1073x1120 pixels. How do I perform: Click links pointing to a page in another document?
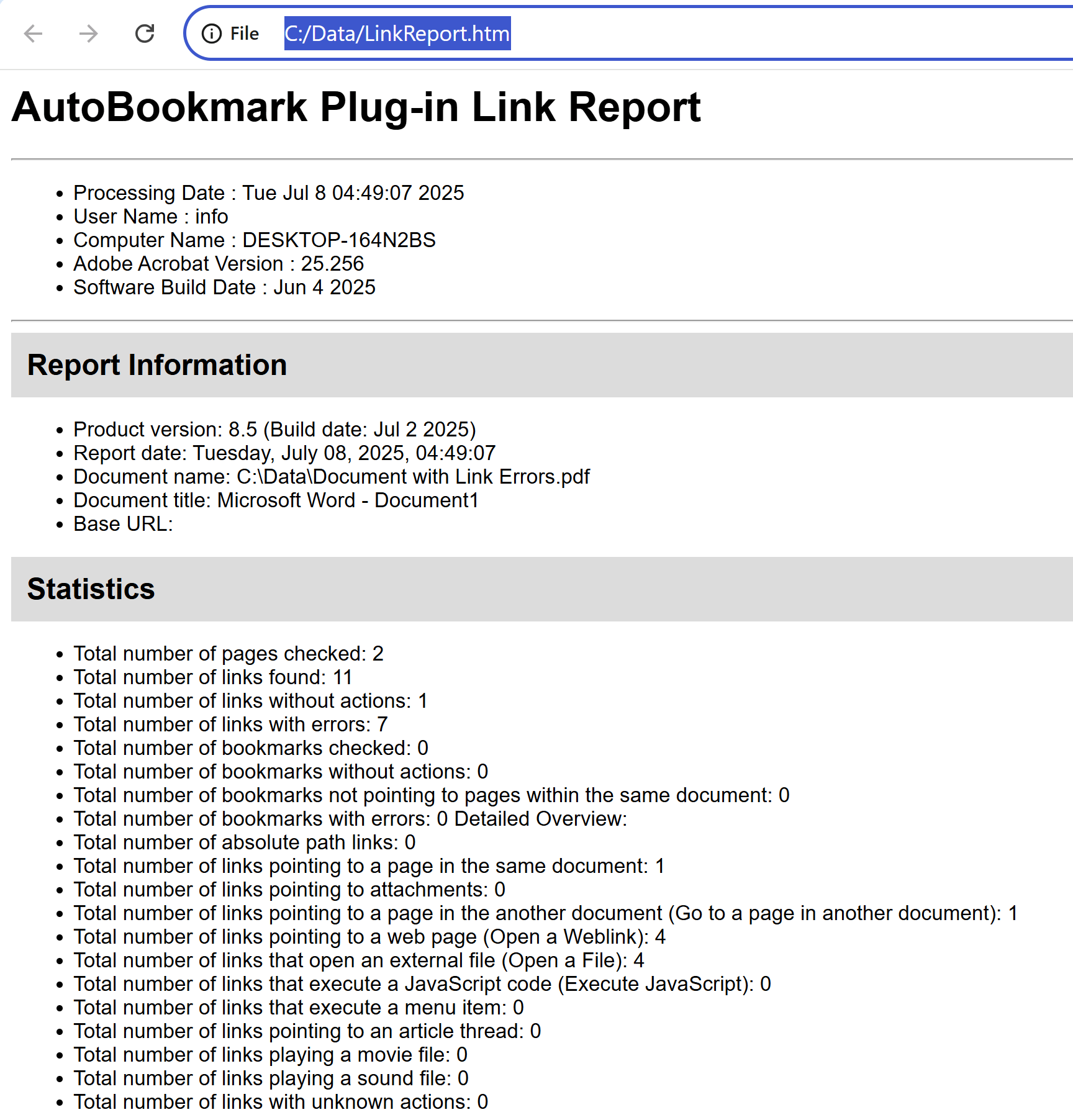point(546,913)
